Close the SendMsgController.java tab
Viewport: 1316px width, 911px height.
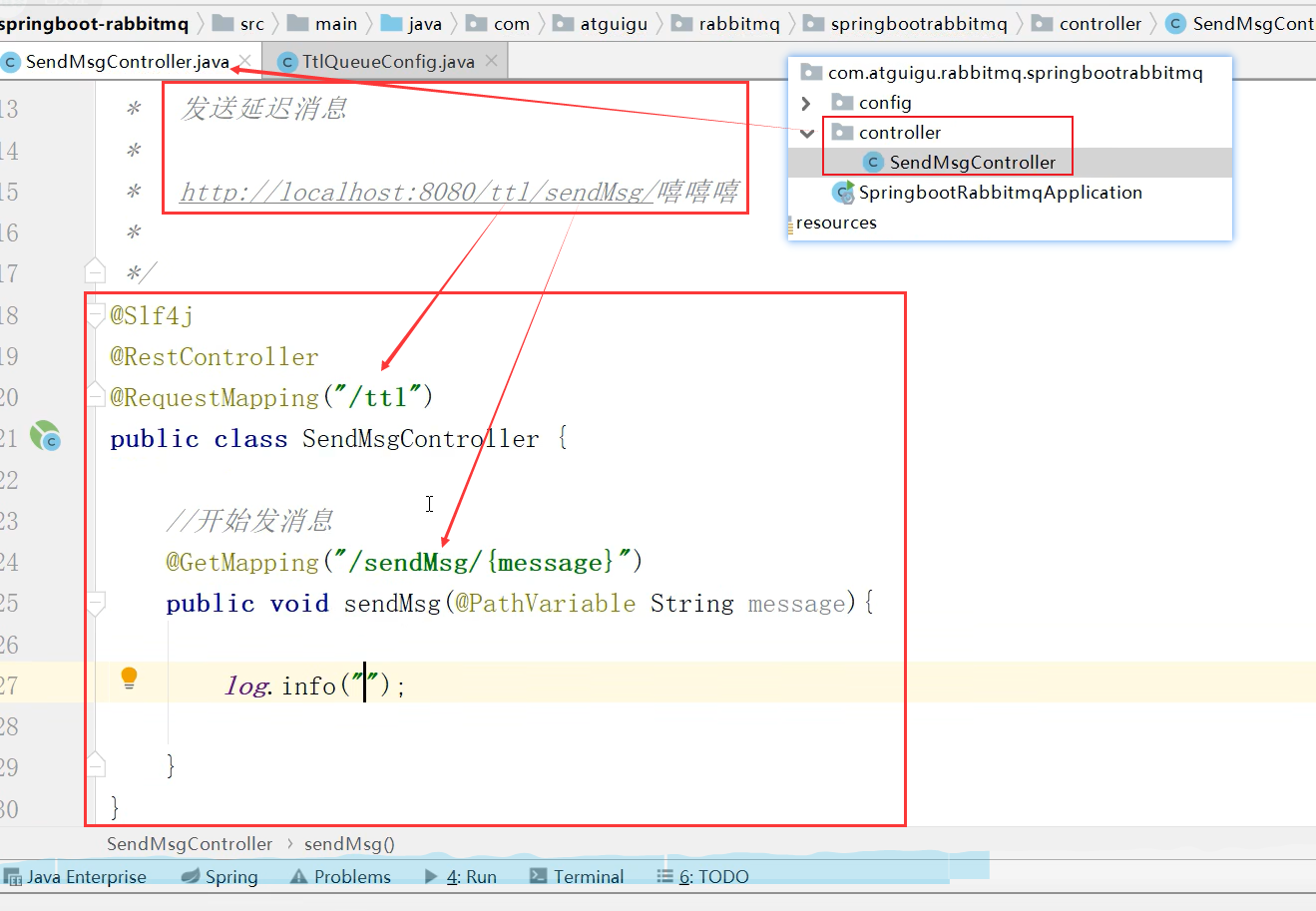tap(245, 61)
